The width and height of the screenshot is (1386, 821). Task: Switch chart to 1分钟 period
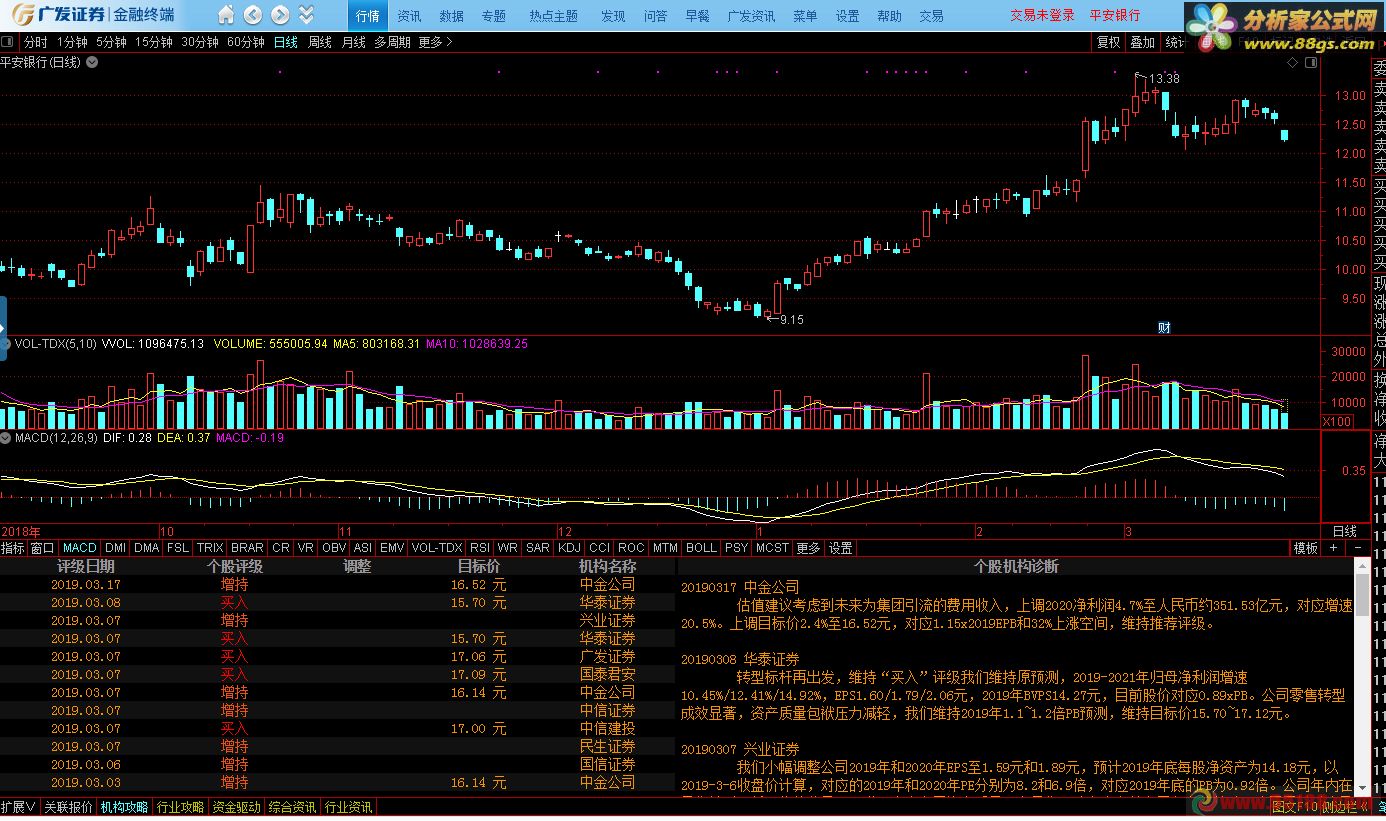(72, 42)
